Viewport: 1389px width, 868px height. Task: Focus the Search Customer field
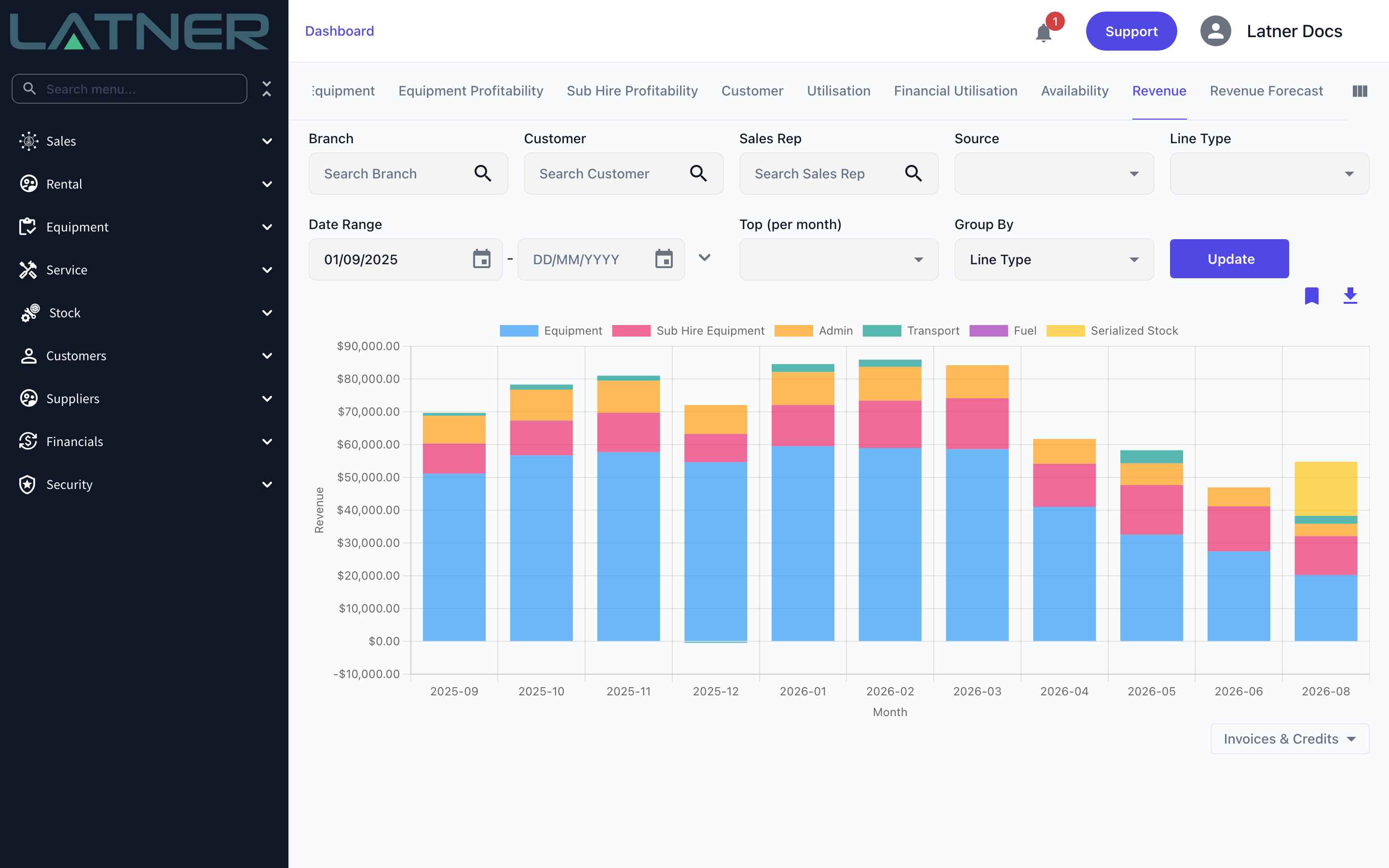(x=623, y=174)
